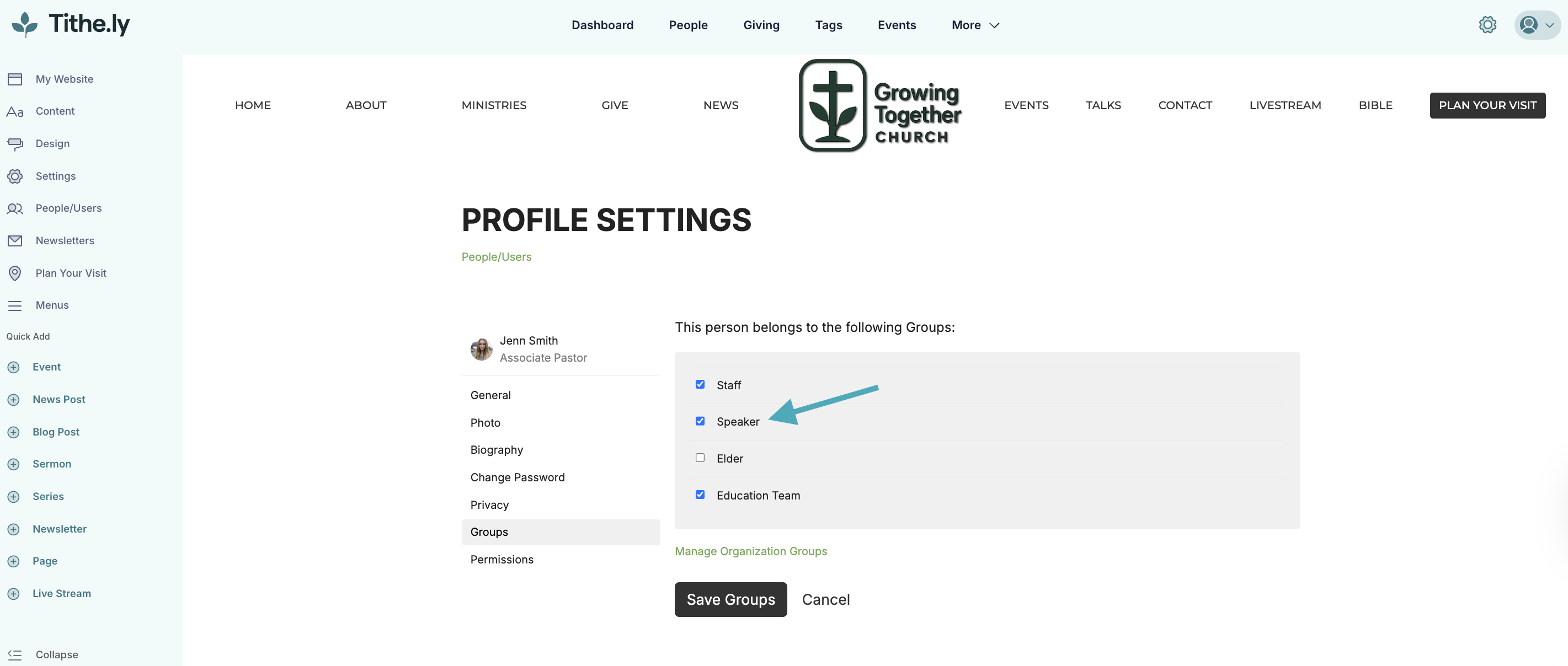Collapse the left sidebar
Screen dimensions: 1568x666
pos(42,654)
